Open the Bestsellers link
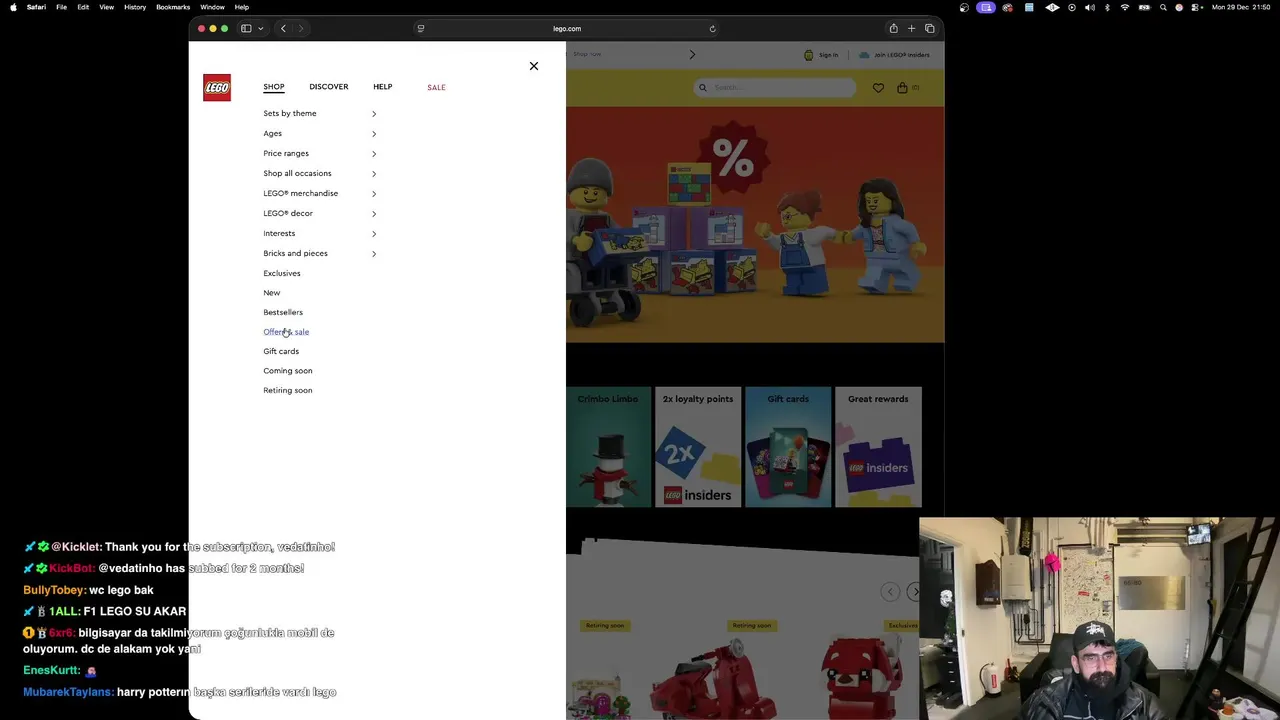 click(x=283, y=312)
